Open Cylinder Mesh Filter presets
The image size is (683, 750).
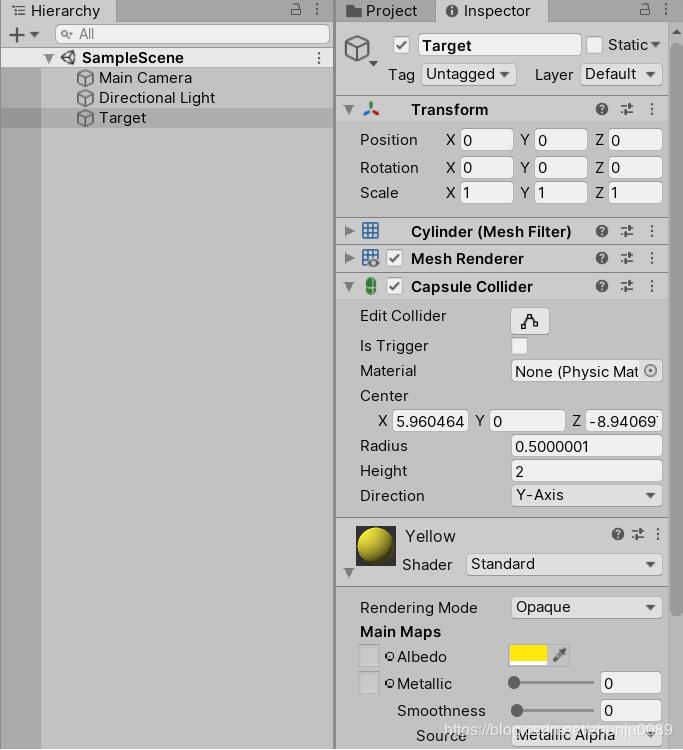(x=627, y=232)
